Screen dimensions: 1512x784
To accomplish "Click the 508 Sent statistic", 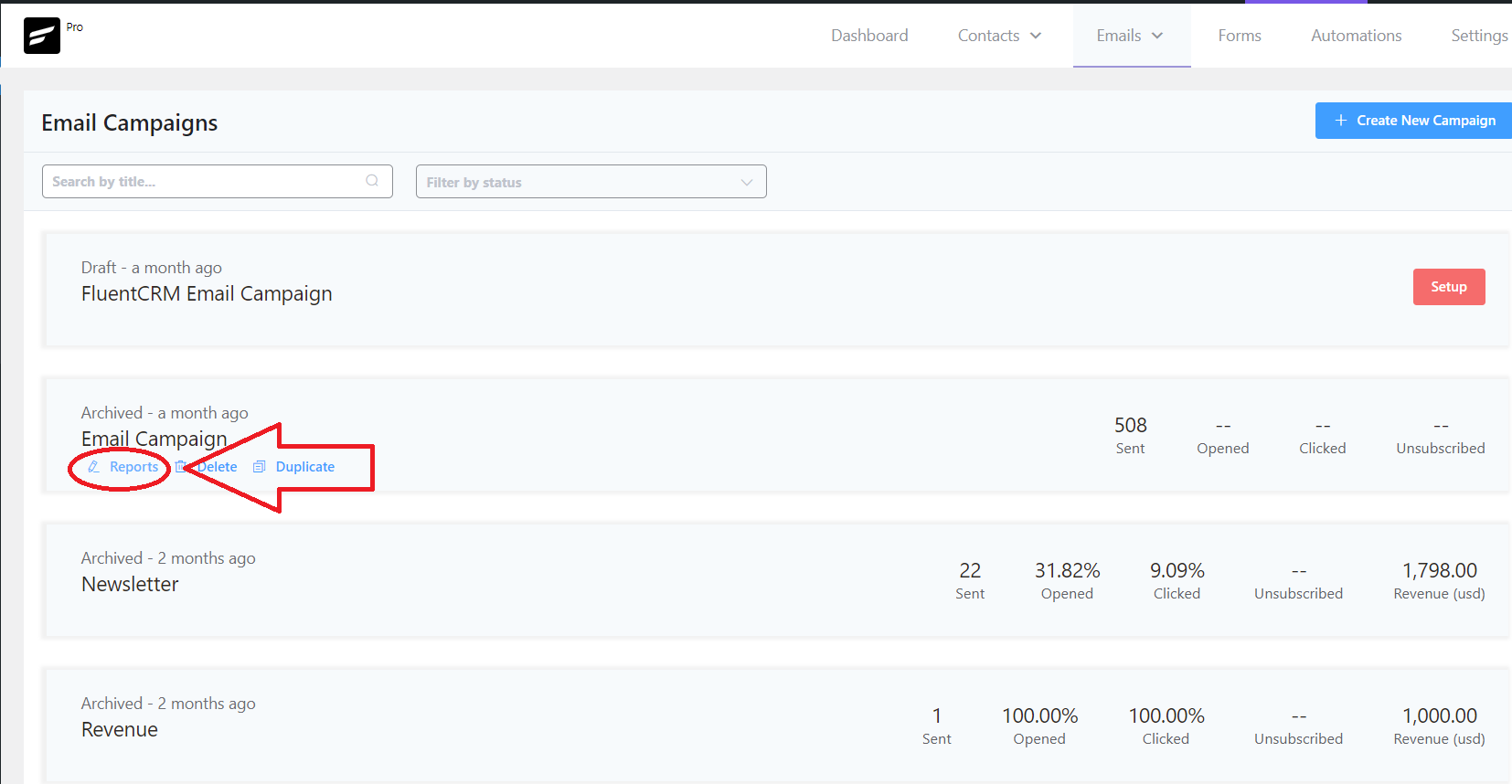I will click(x=1130, y=436).
